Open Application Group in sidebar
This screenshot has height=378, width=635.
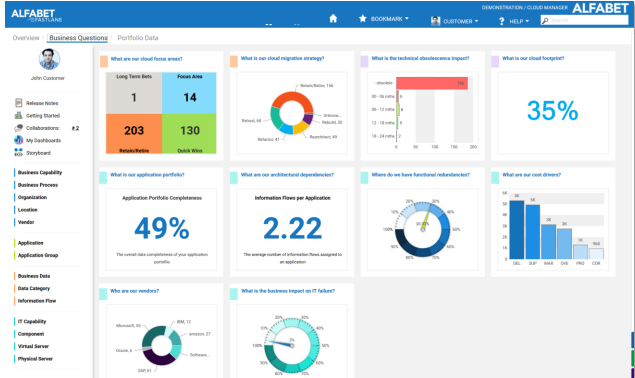[x=38, y=255]
